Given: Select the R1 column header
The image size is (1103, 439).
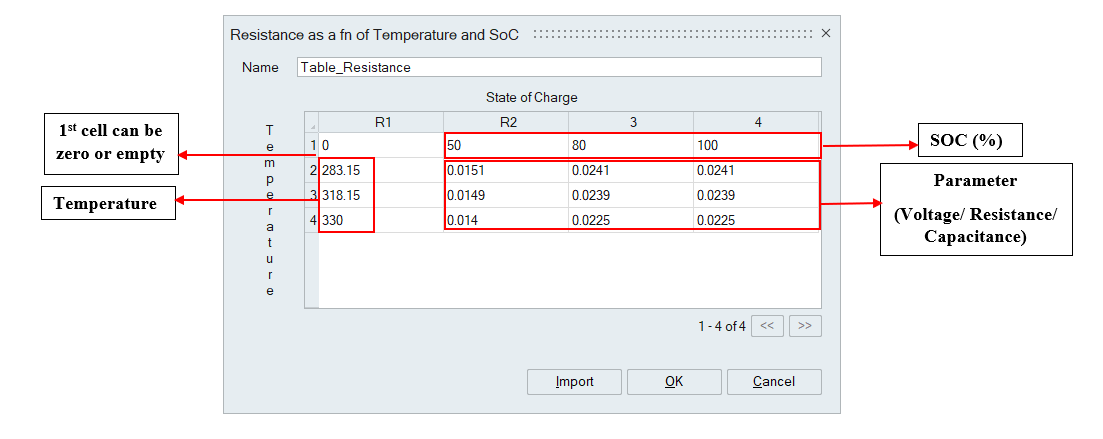Looking at the screenshot, I should pyautogui.click(x=381, y=122).
